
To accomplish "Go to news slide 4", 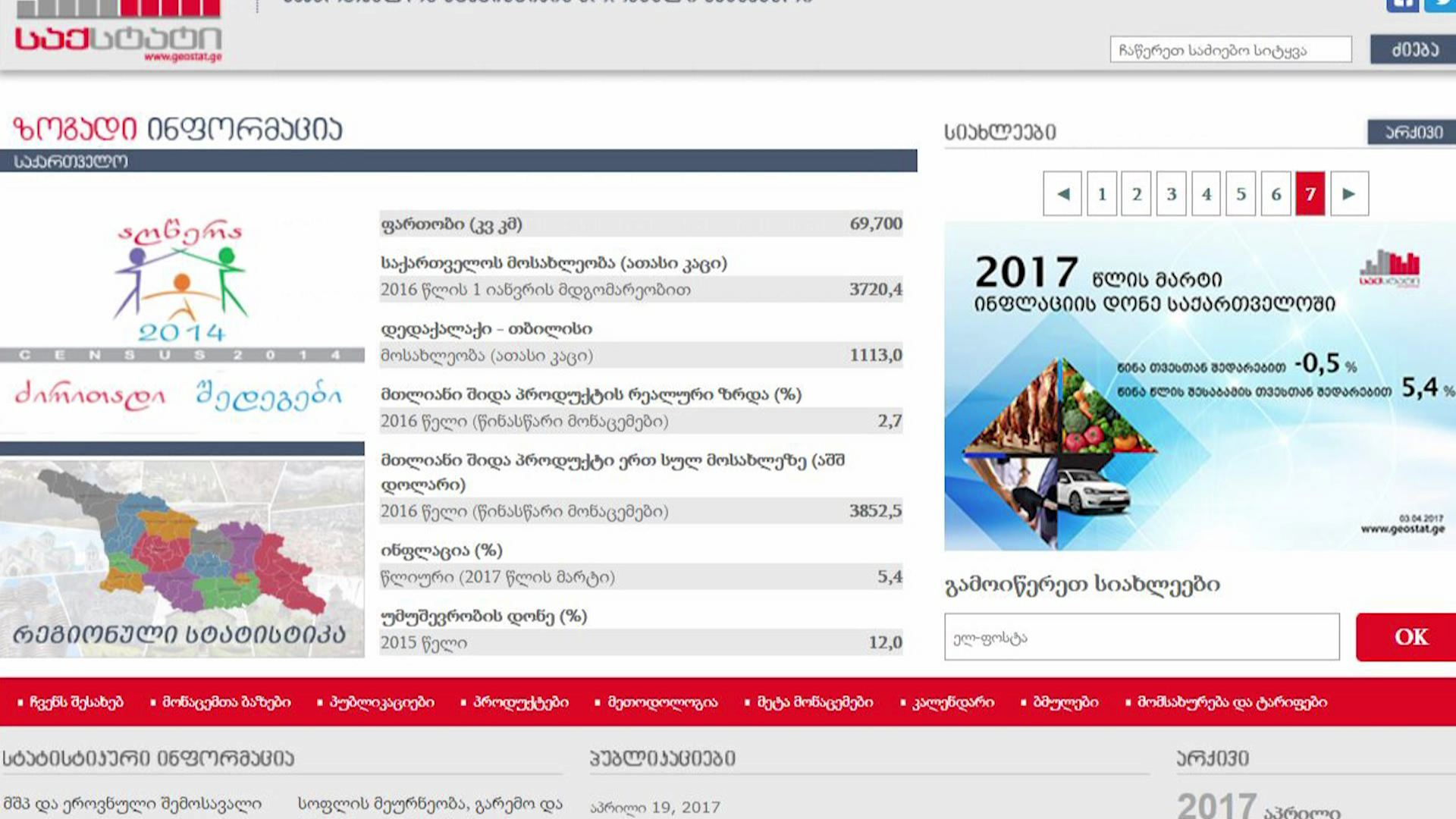I will point(1206,194).
